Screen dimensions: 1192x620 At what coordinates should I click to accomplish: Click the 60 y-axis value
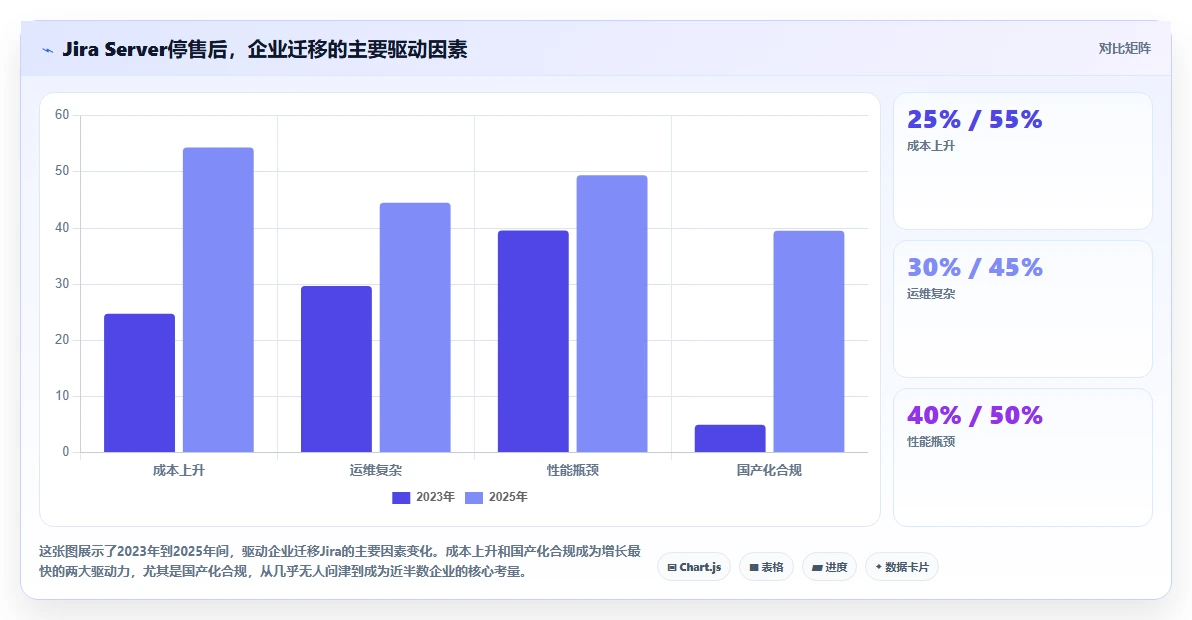pos(62,115)
